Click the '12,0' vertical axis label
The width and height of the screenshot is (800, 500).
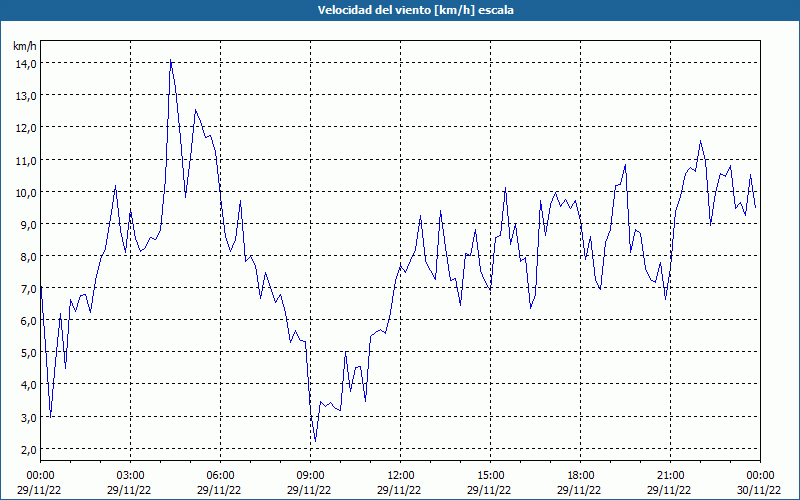(x=26, y=128)
